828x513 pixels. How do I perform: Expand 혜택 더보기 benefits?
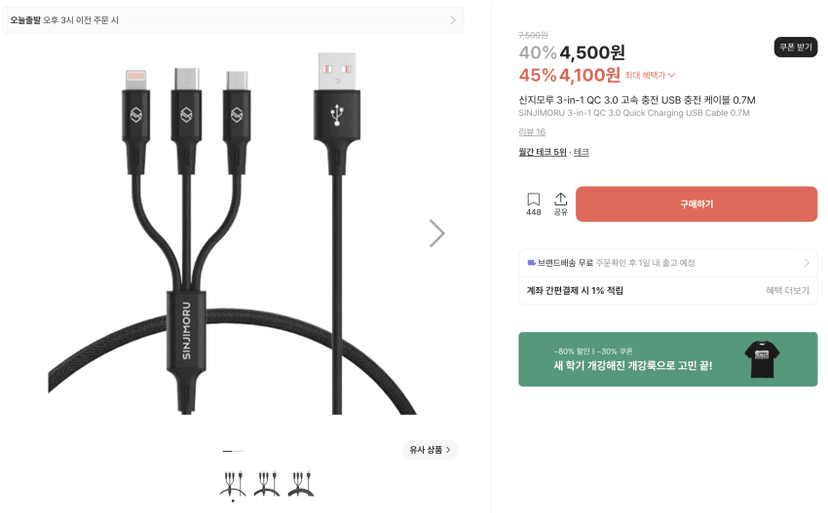click(787, 290)
